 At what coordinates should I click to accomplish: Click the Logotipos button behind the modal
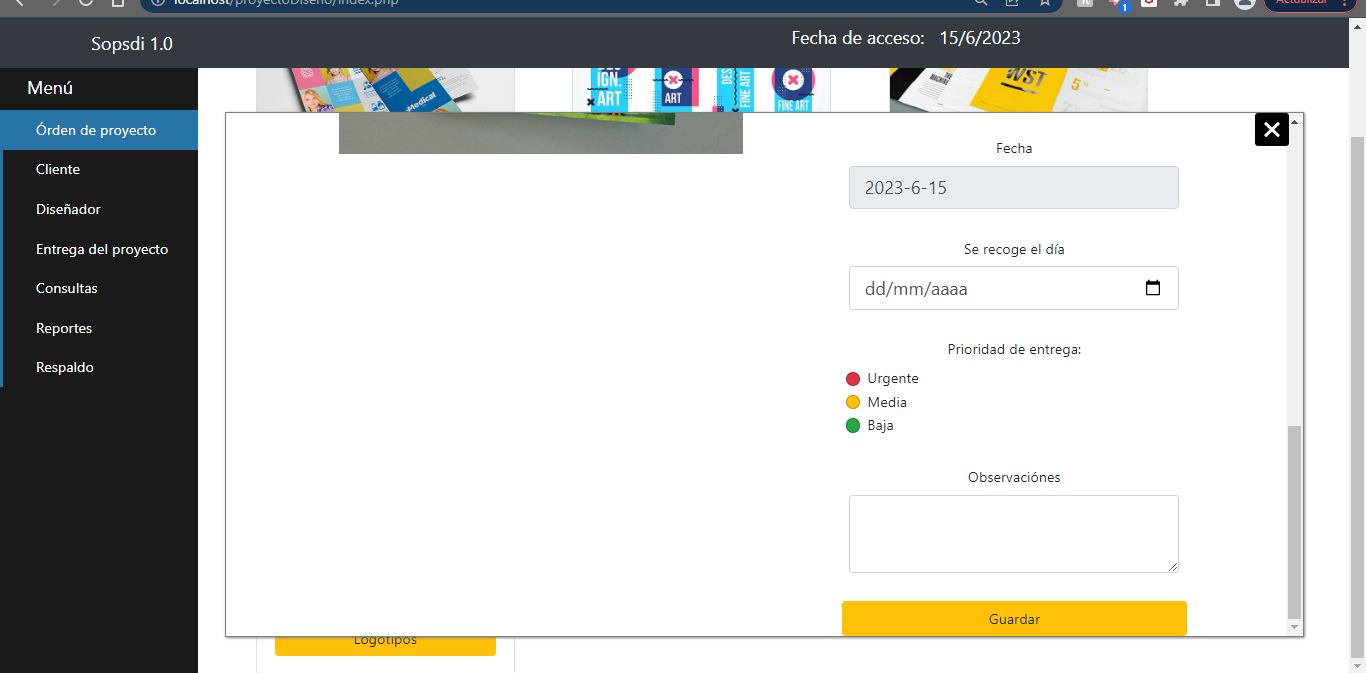pos(385,645)
